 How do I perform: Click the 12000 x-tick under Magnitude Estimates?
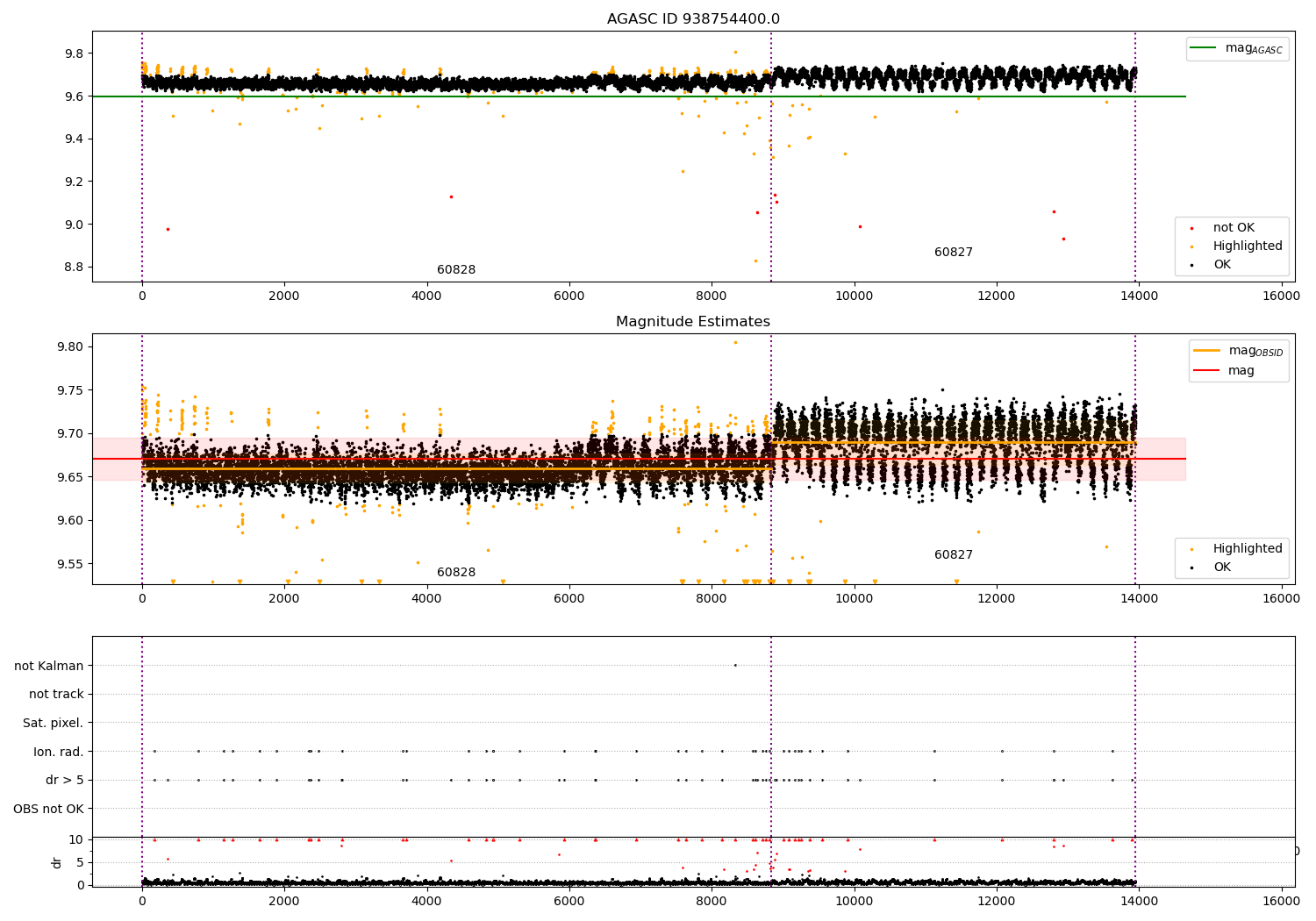click(x=997, y=598)
